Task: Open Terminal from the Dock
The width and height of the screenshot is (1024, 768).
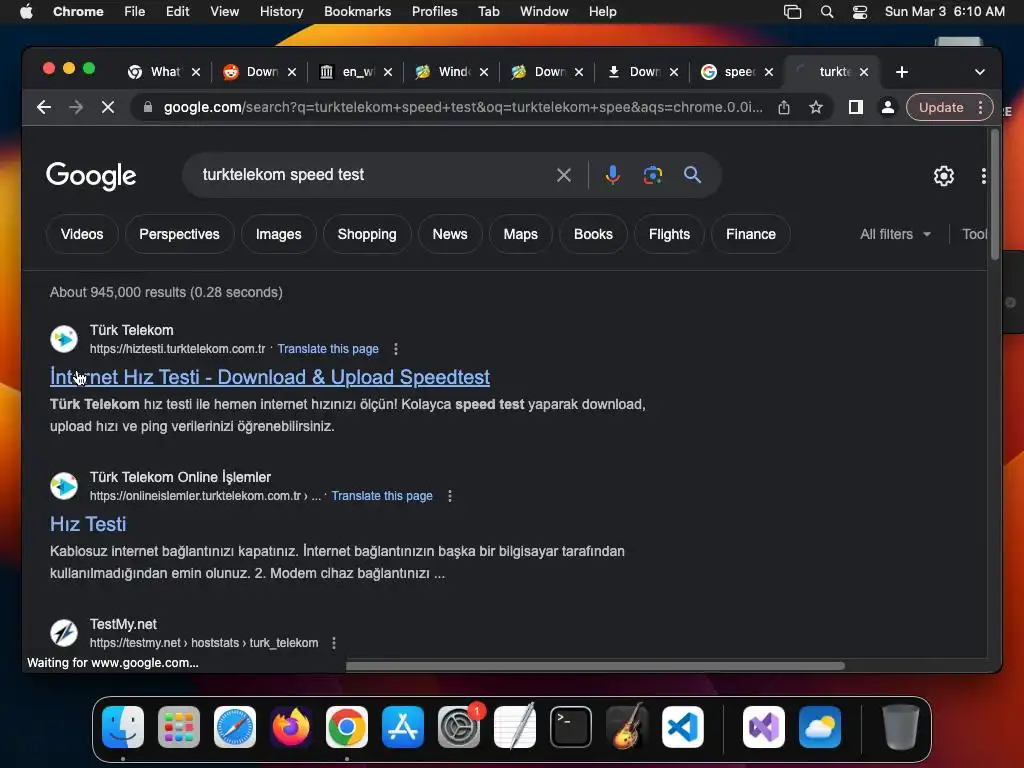Action: click(x=571, y=727)
